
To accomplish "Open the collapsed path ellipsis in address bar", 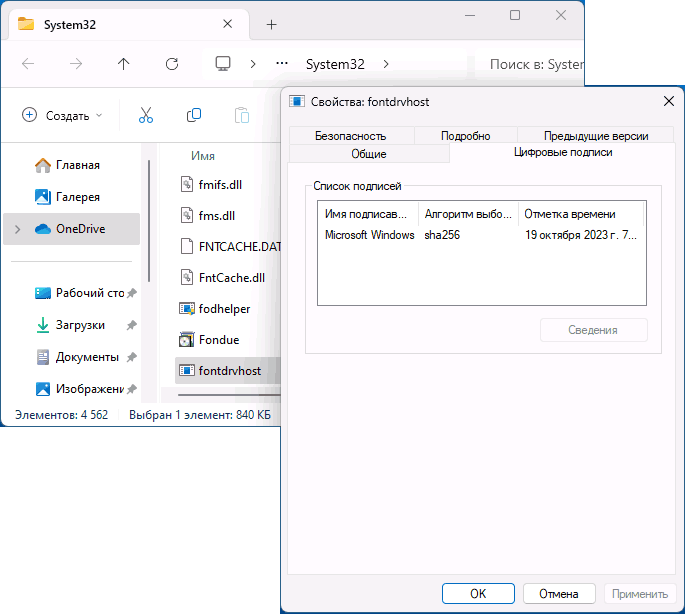I will 282,64.
